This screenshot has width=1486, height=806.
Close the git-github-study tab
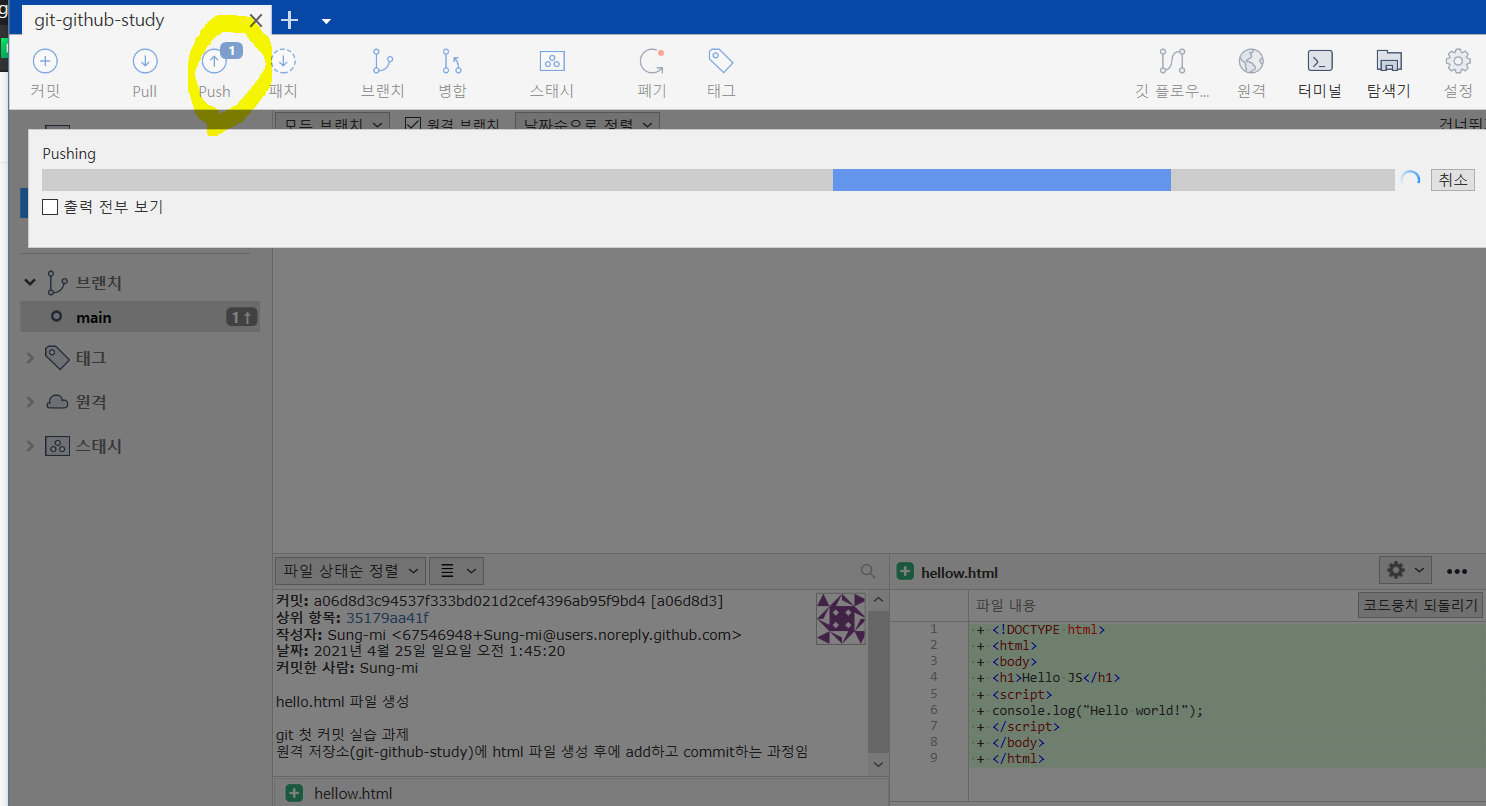[256, 20]
